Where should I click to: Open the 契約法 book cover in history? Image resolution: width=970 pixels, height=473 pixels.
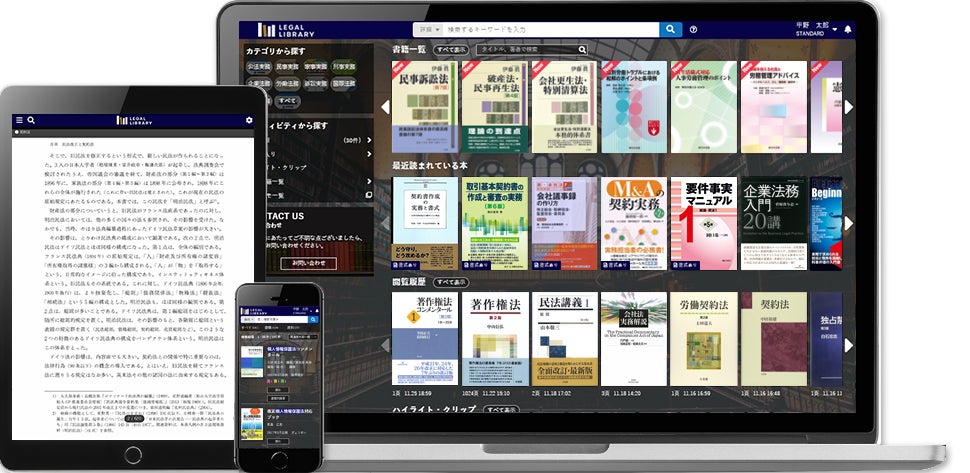point(774,339)
